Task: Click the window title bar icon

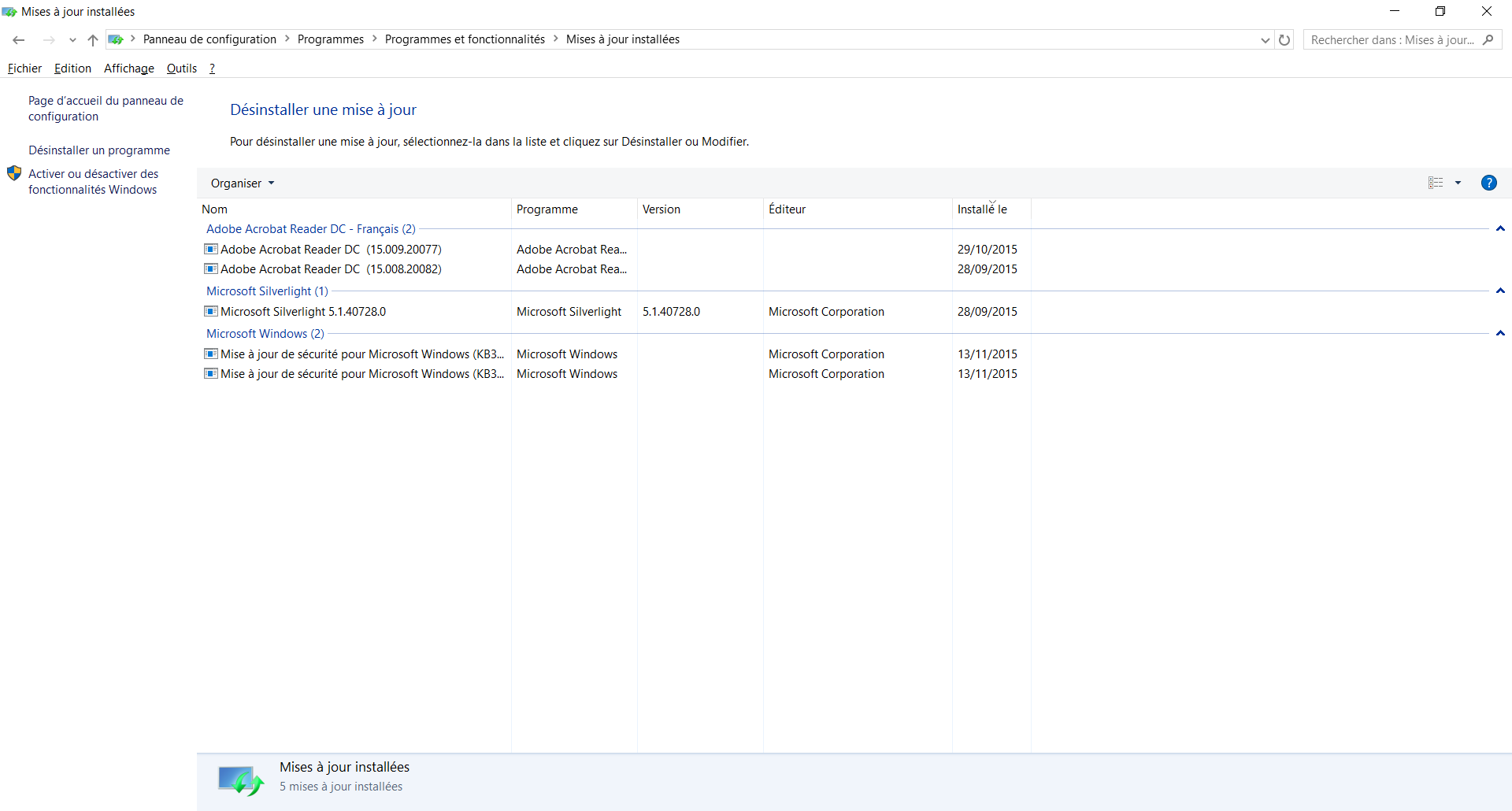Action: click(9, 12)
